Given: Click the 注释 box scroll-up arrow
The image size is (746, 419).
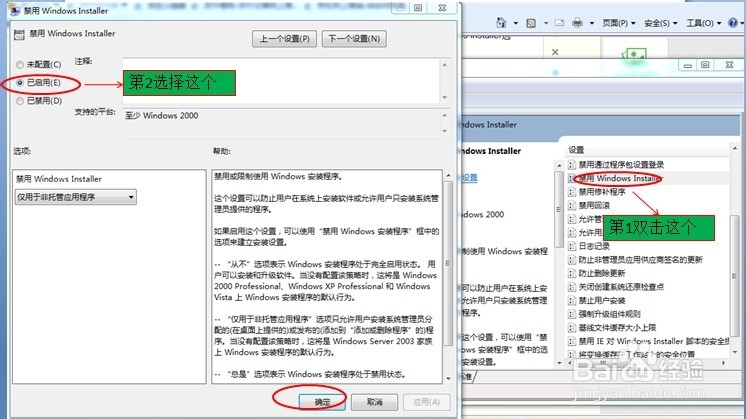Looking at the screenshot, I should (445, 64).
